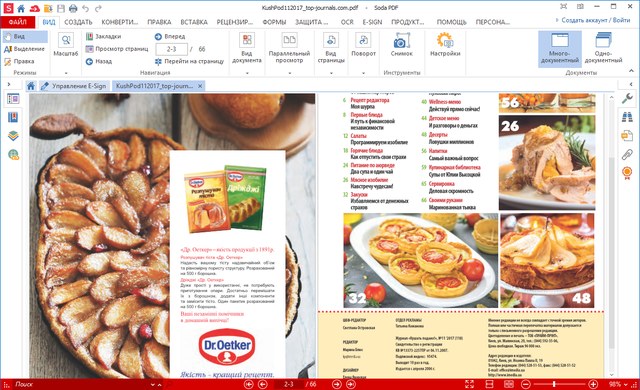
Task: Switch to the ВСТАВКА ribbon tab
Action: 194,22
